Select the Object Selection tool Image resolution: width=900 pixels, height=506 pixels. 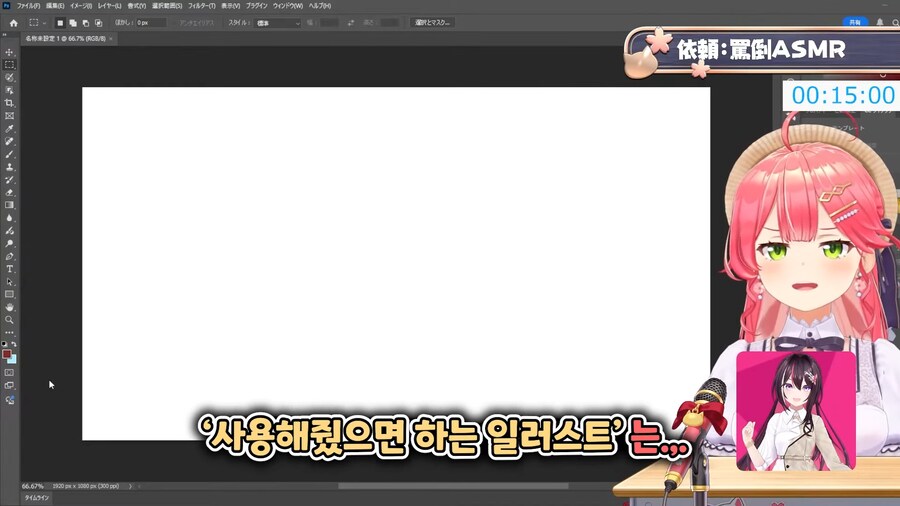[x=9, y=90]
